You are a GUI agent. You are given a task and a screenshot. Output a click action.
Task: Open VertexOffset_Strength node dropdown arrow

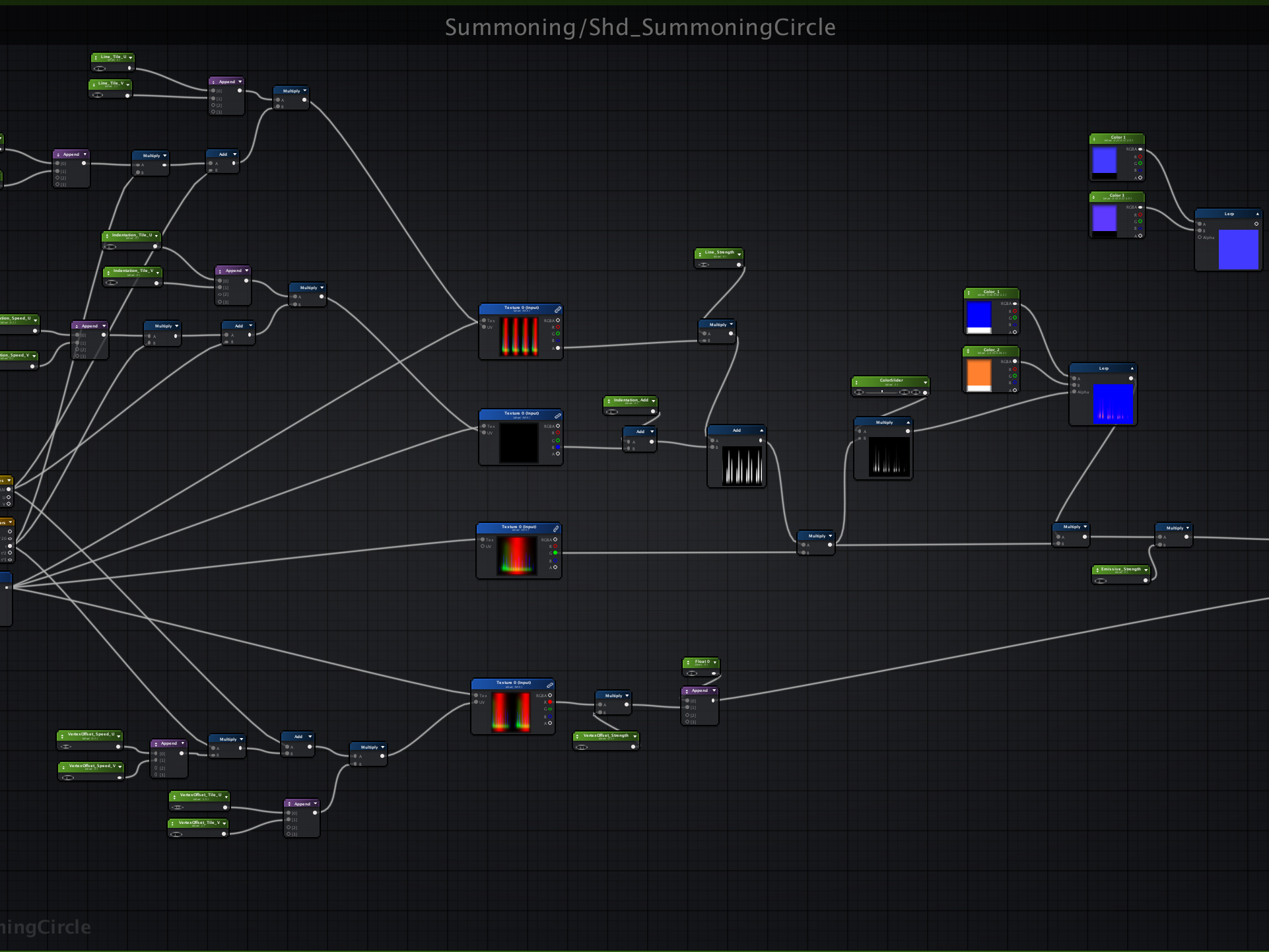635,736
